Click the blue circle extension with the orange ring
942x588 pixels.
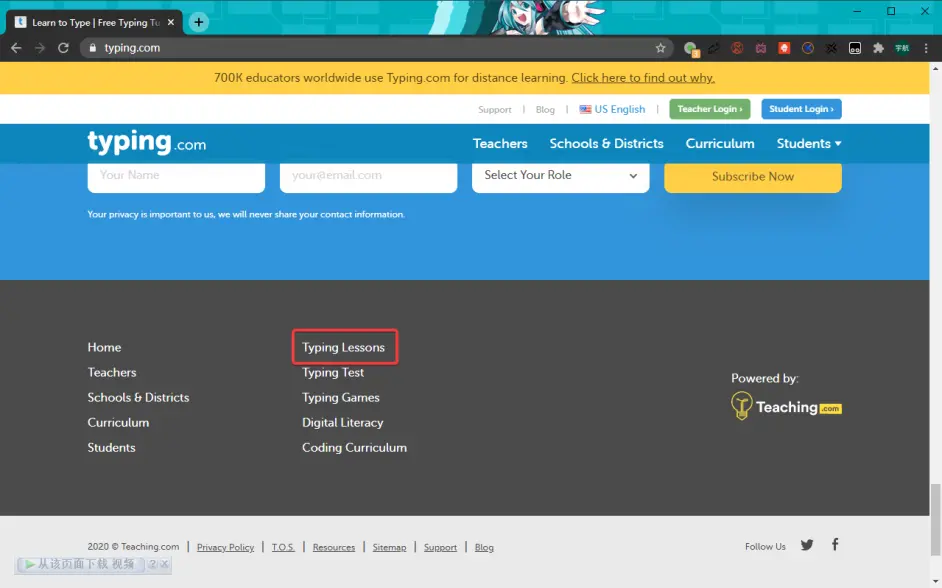tap(807, 48)
